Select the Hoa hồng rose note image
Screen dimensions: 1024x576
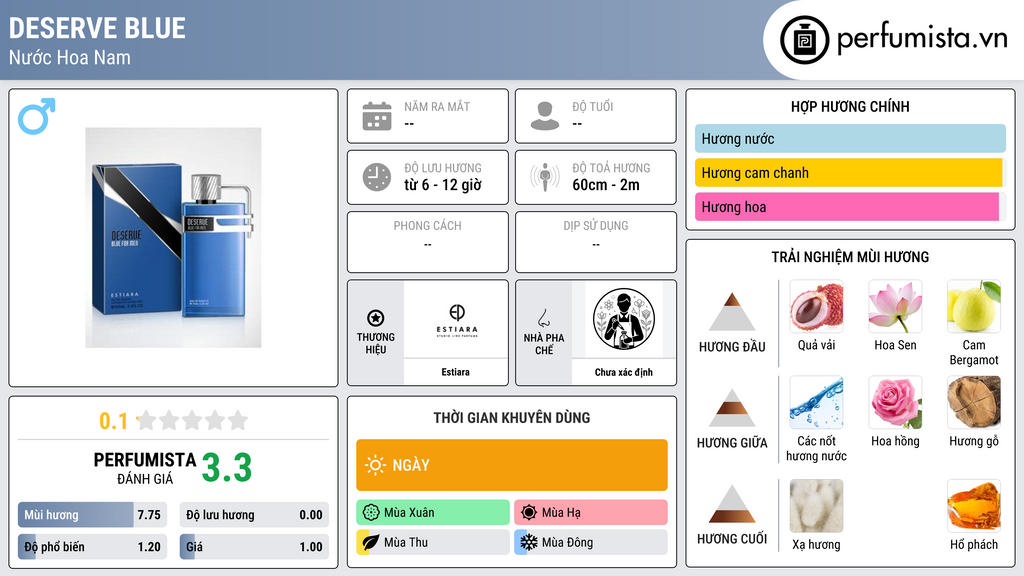[x=895, y=402]
